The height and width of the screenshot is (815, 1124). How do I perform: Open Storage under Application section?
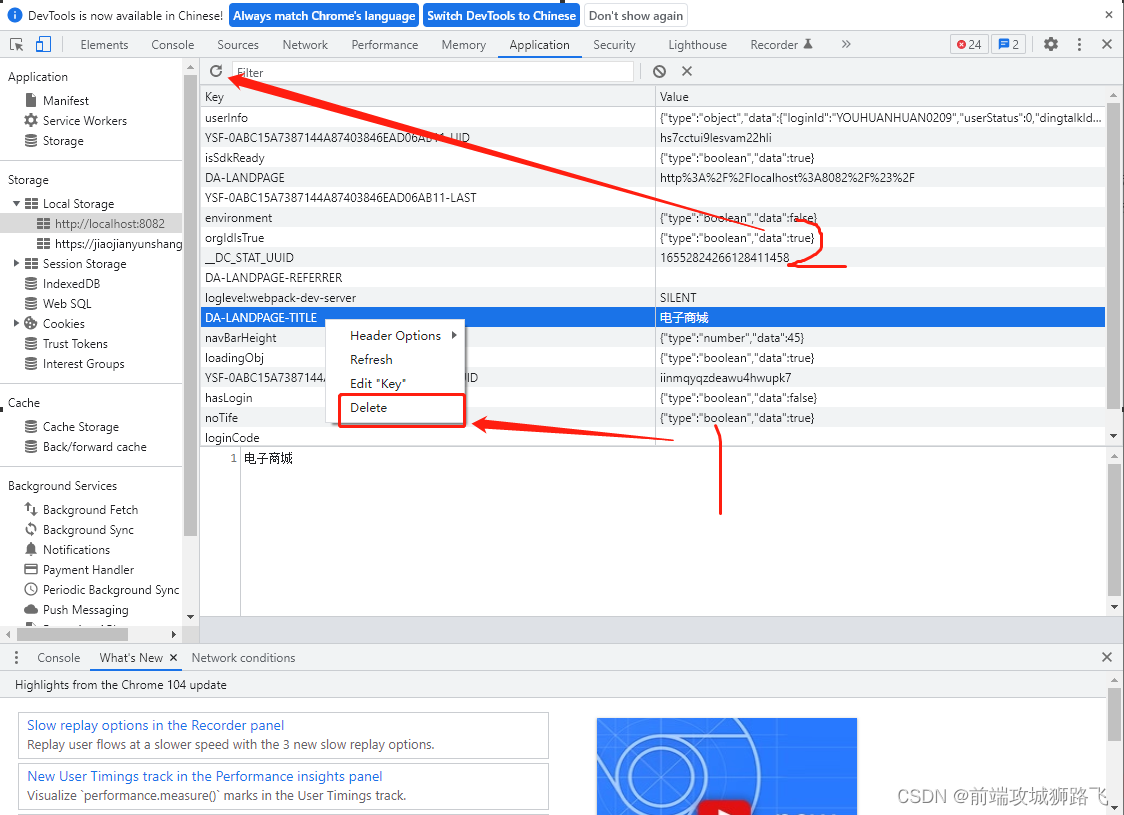click(63, 140)
